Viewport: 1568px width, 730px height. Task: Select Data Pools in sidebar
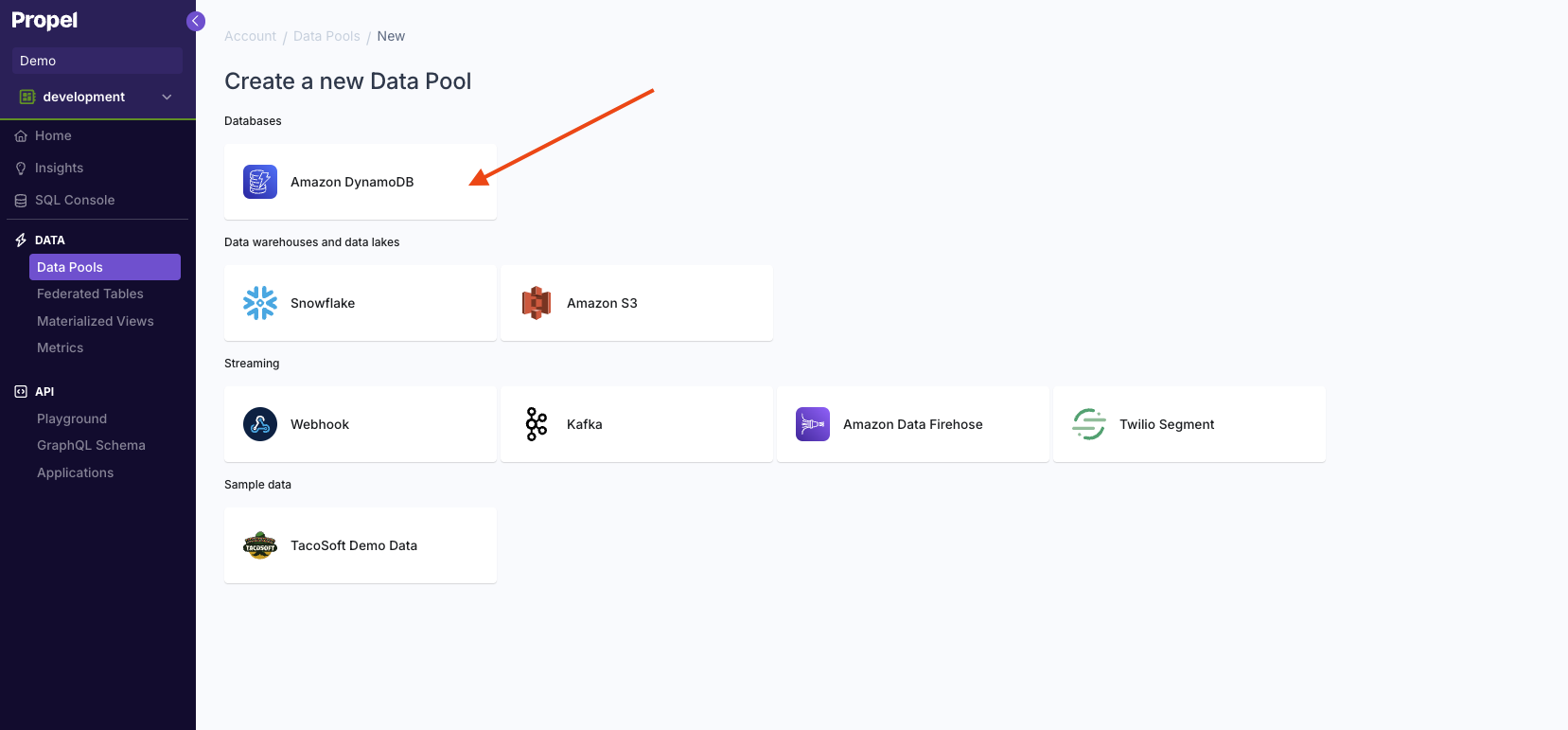(105, 267)
